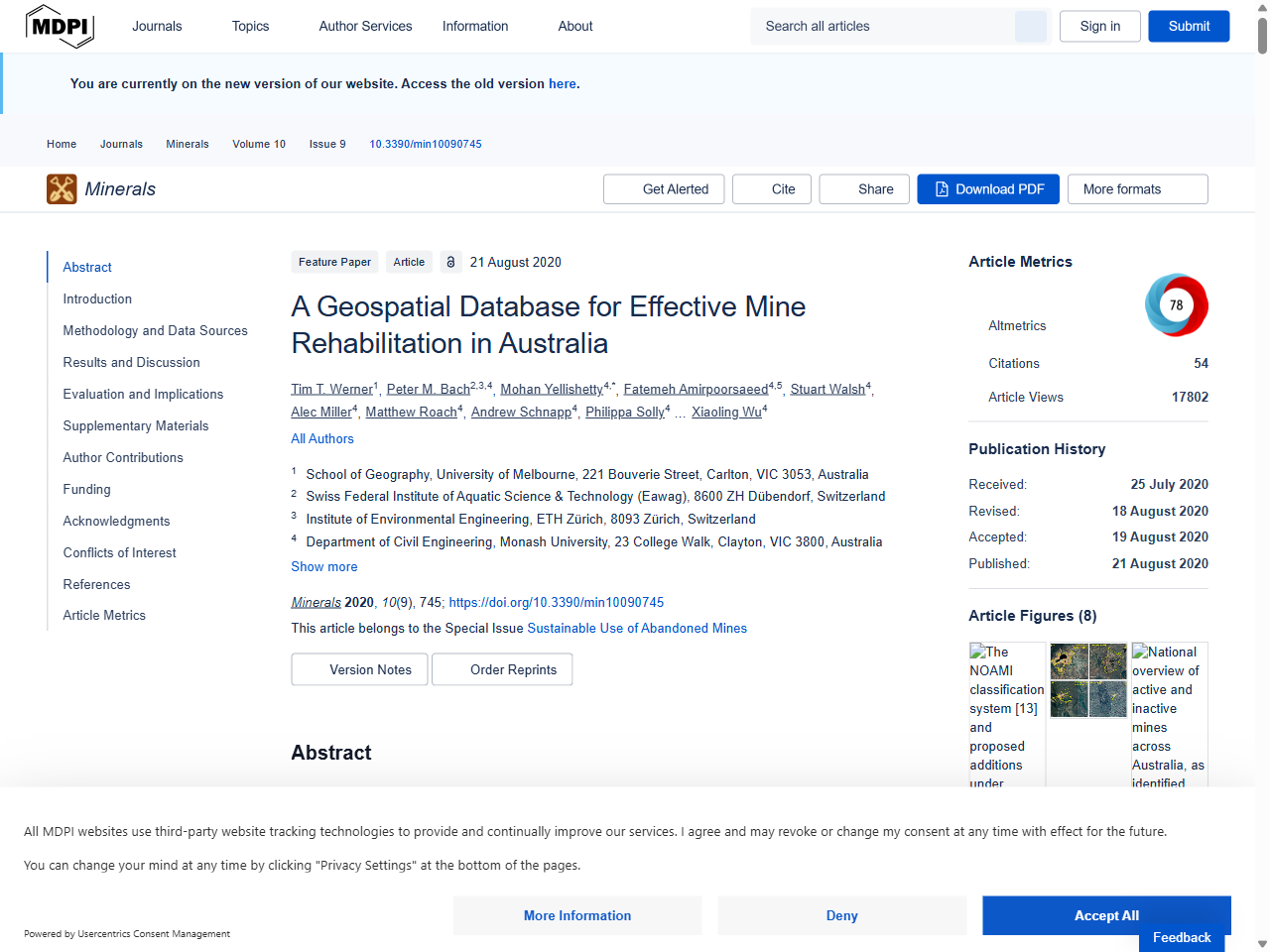The image size is (1270, 952).
Task: Accept all cookies
Action: point(1105,915)
